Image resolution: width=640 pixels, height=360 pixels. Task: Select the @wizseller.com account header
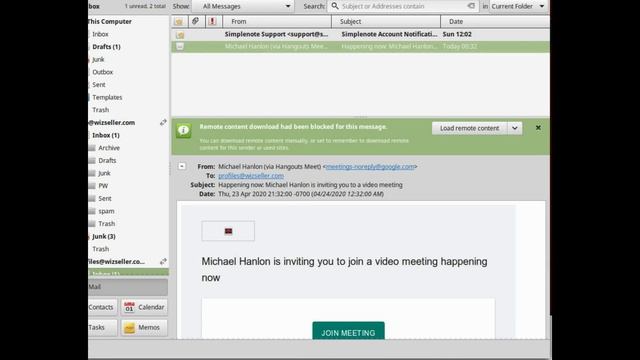(x=112, y=123)
